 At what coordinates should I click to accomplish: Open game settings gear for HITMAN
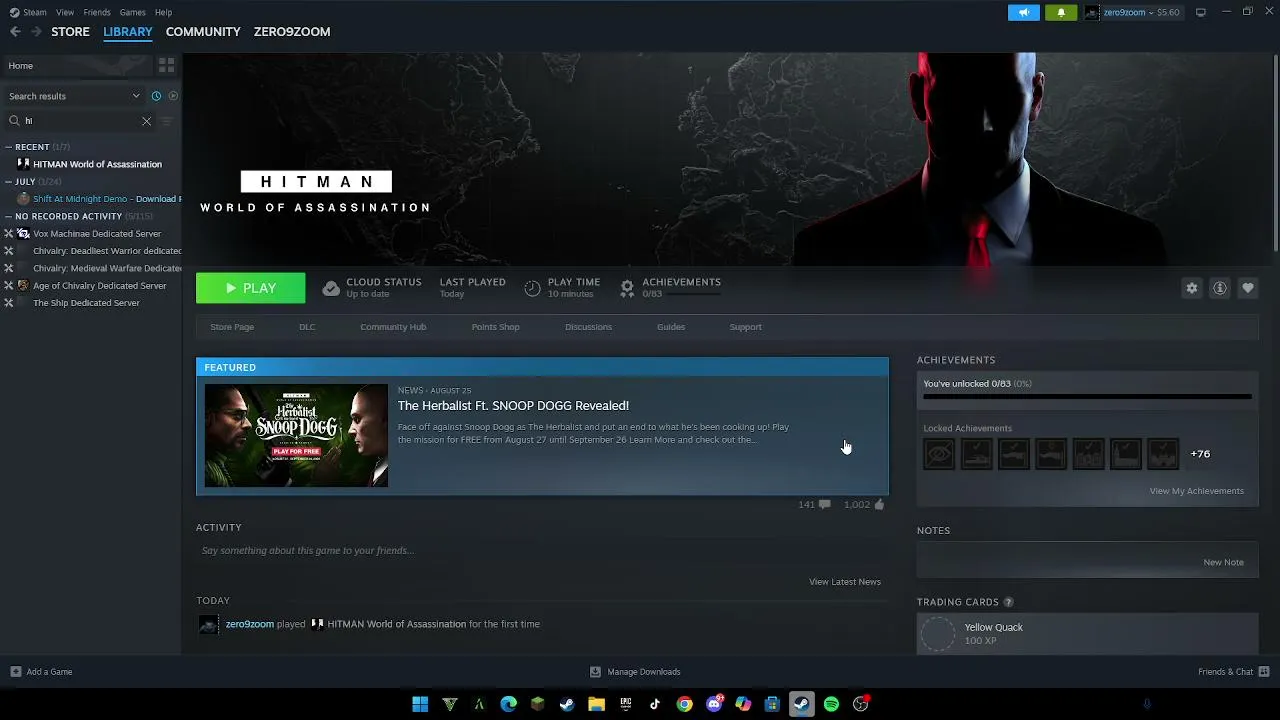(1192, 288)
